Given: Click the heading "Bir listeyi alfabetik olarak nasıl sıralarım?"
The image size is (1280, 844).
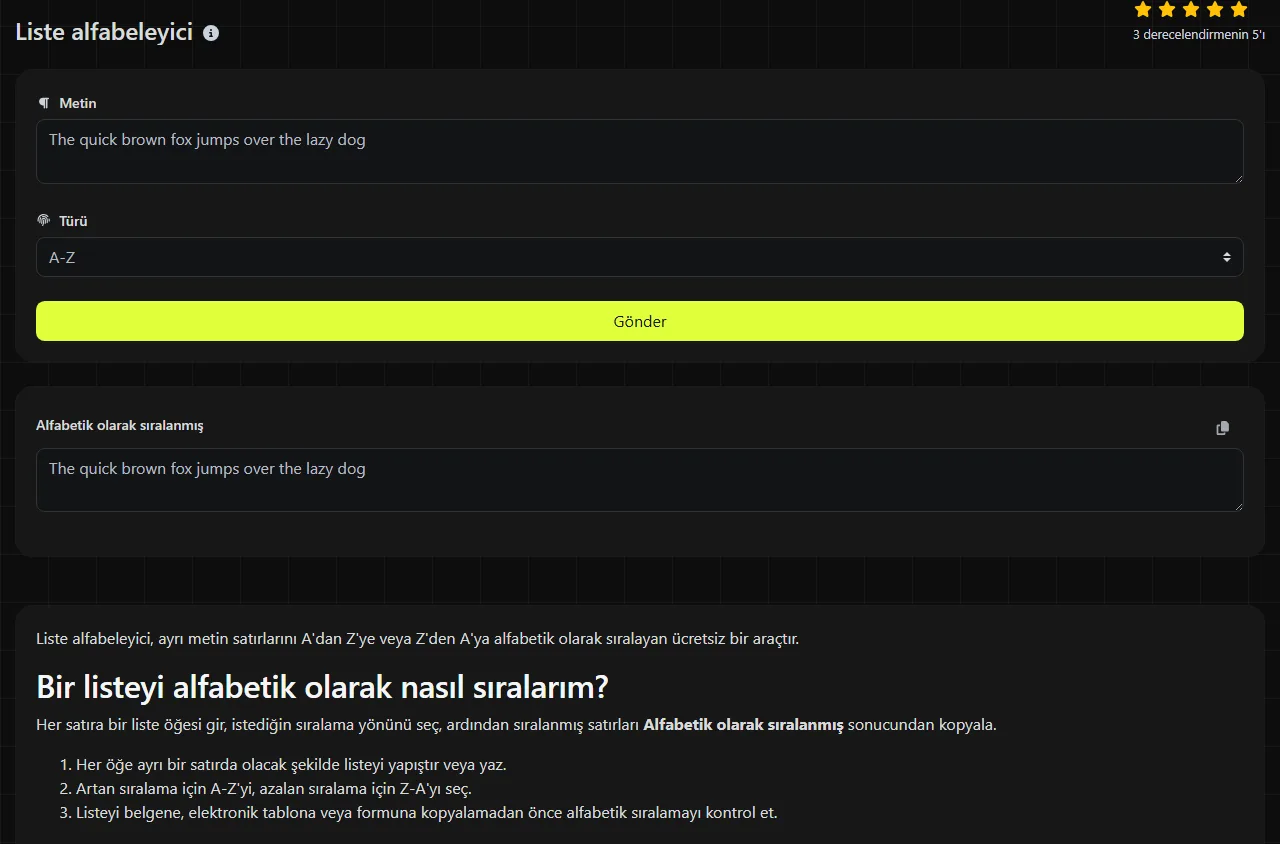Looking at the screenshot, I should (x=322, y=687).
